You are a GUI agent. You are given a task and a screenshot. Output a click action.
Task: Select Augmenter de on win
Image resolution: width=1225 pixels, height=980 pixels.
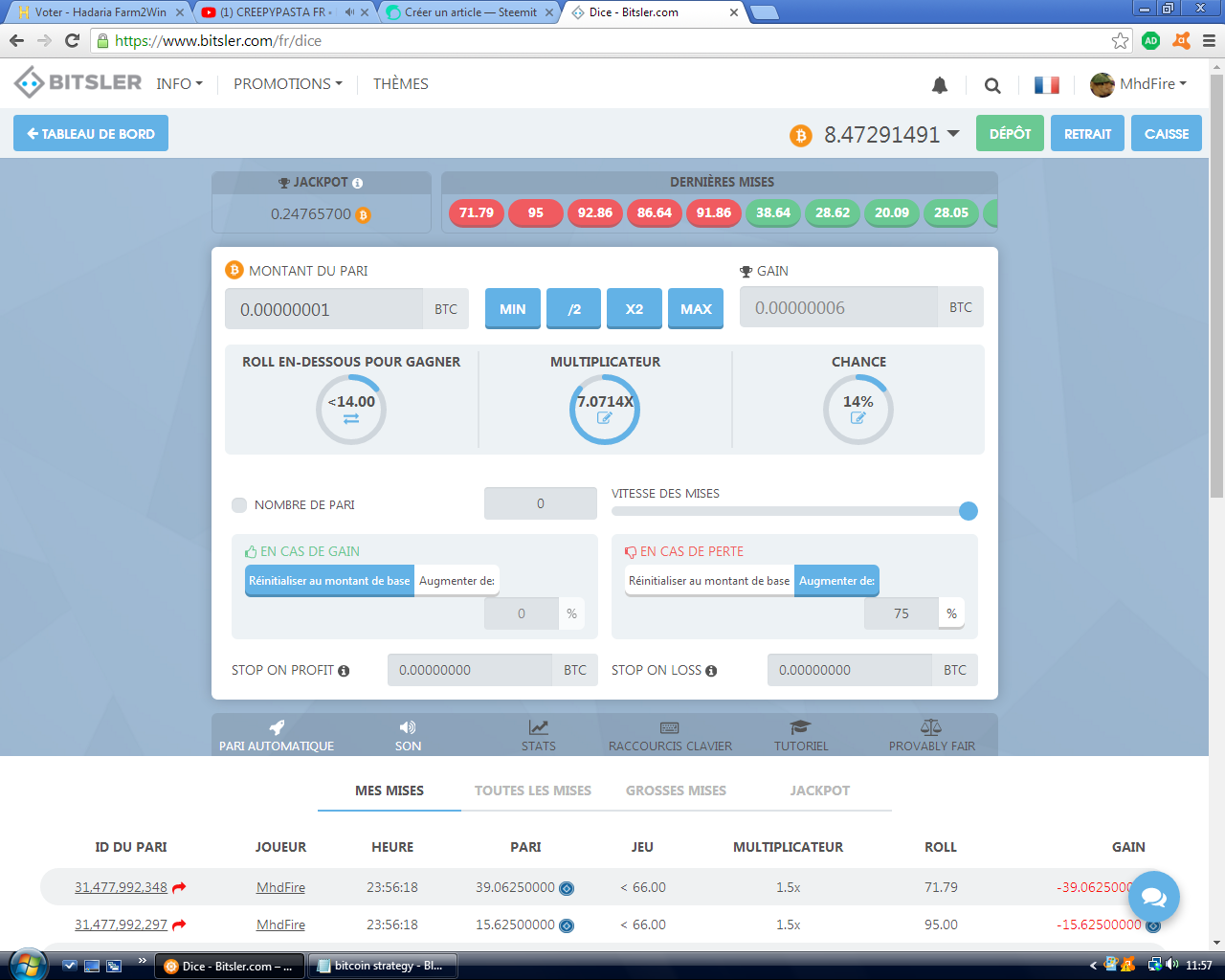(x=457, y=581)
